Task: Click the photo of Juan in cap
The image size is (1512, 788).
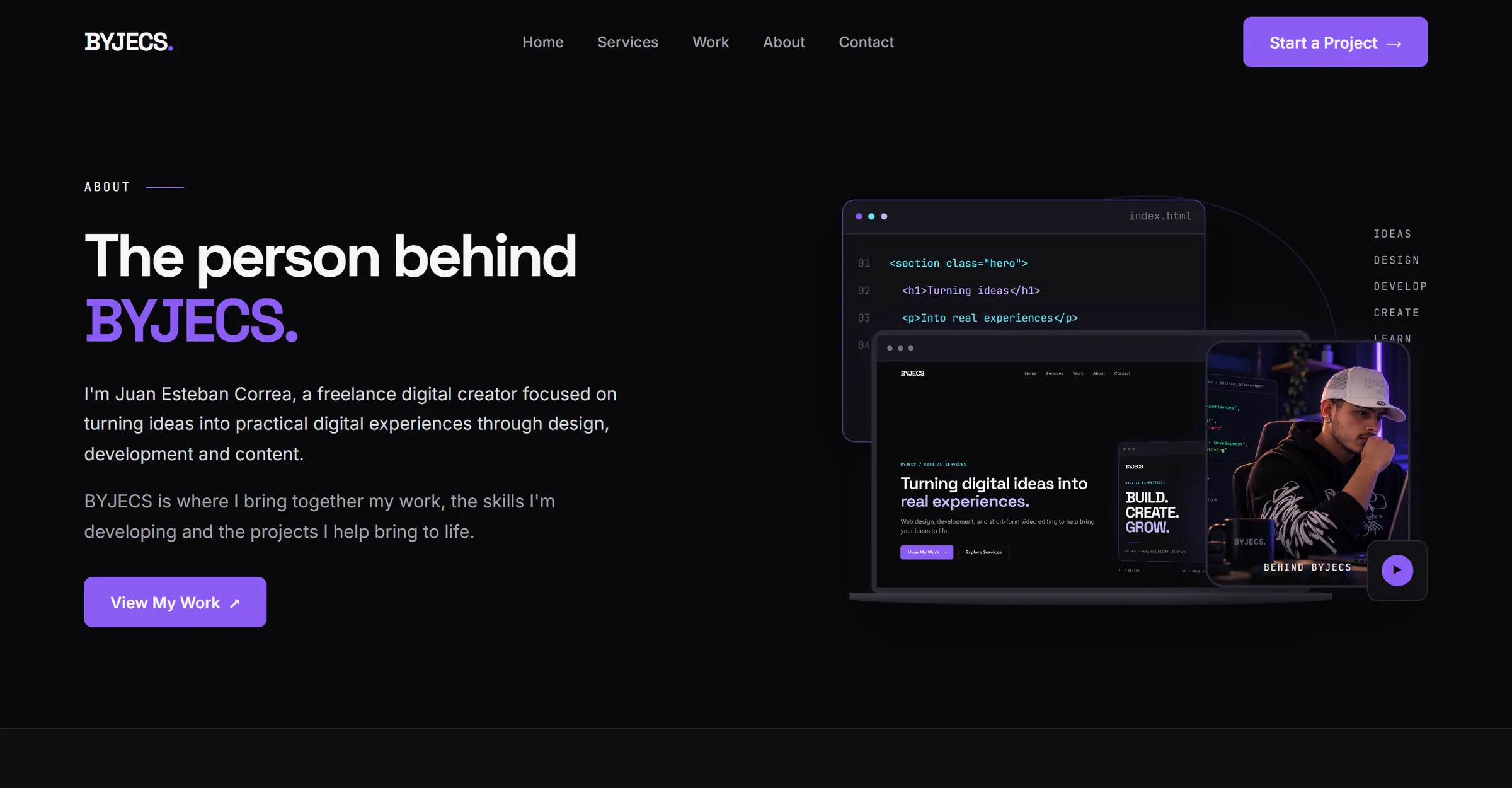Action: 1307,463
